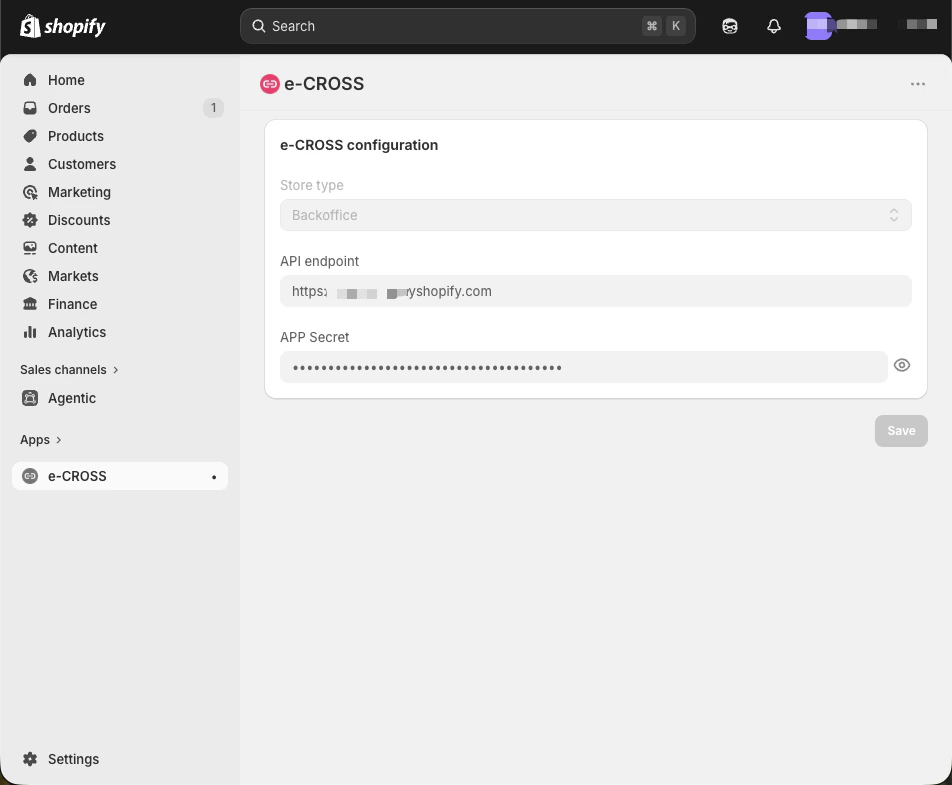Viewport: 952px width, 785px height.
Task: Click the search magnifier icon
Action: tap(259, 26)
